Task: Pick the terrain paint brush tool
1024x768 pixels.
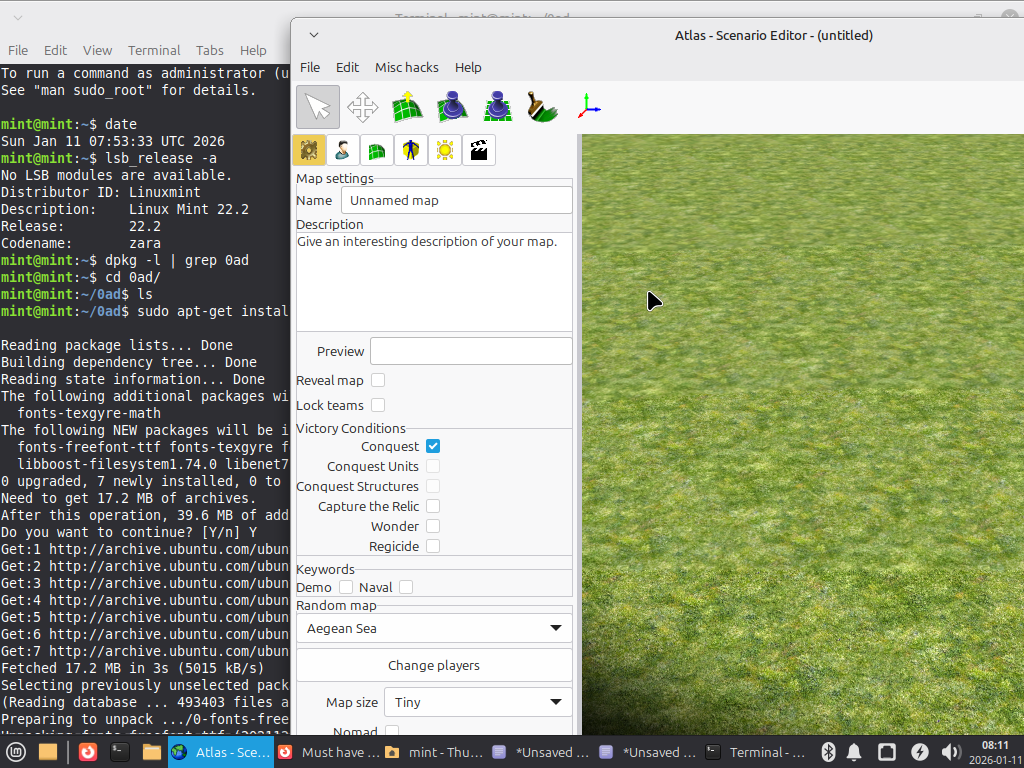Action: (542, 107)
